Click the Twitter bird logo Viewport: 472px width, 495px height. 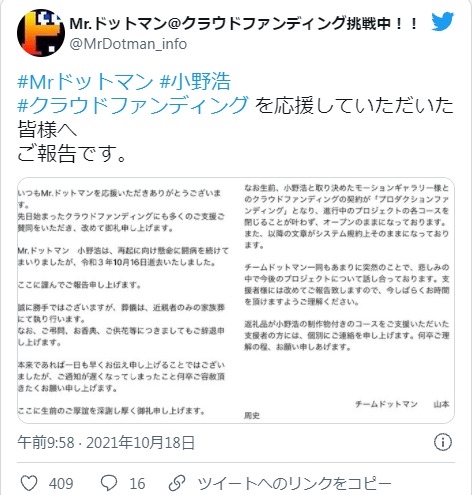[x=442, y=21]
